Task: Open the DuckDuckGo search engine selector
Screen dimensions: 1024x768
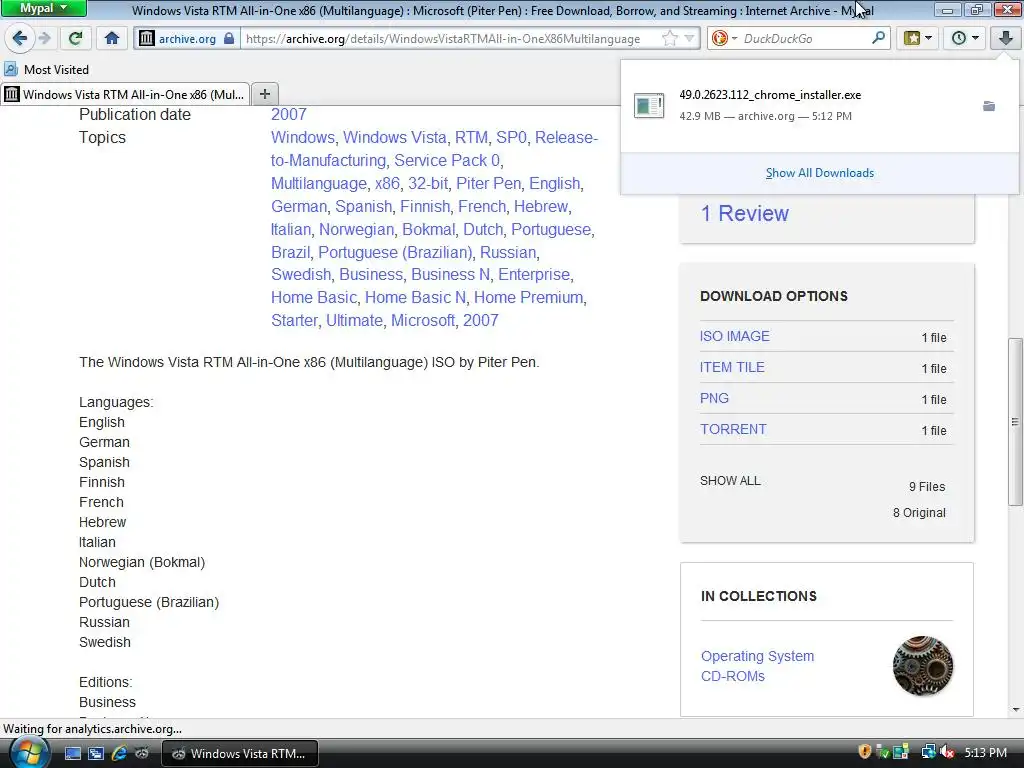Action: pyautogui.click(x=724, y=39)
